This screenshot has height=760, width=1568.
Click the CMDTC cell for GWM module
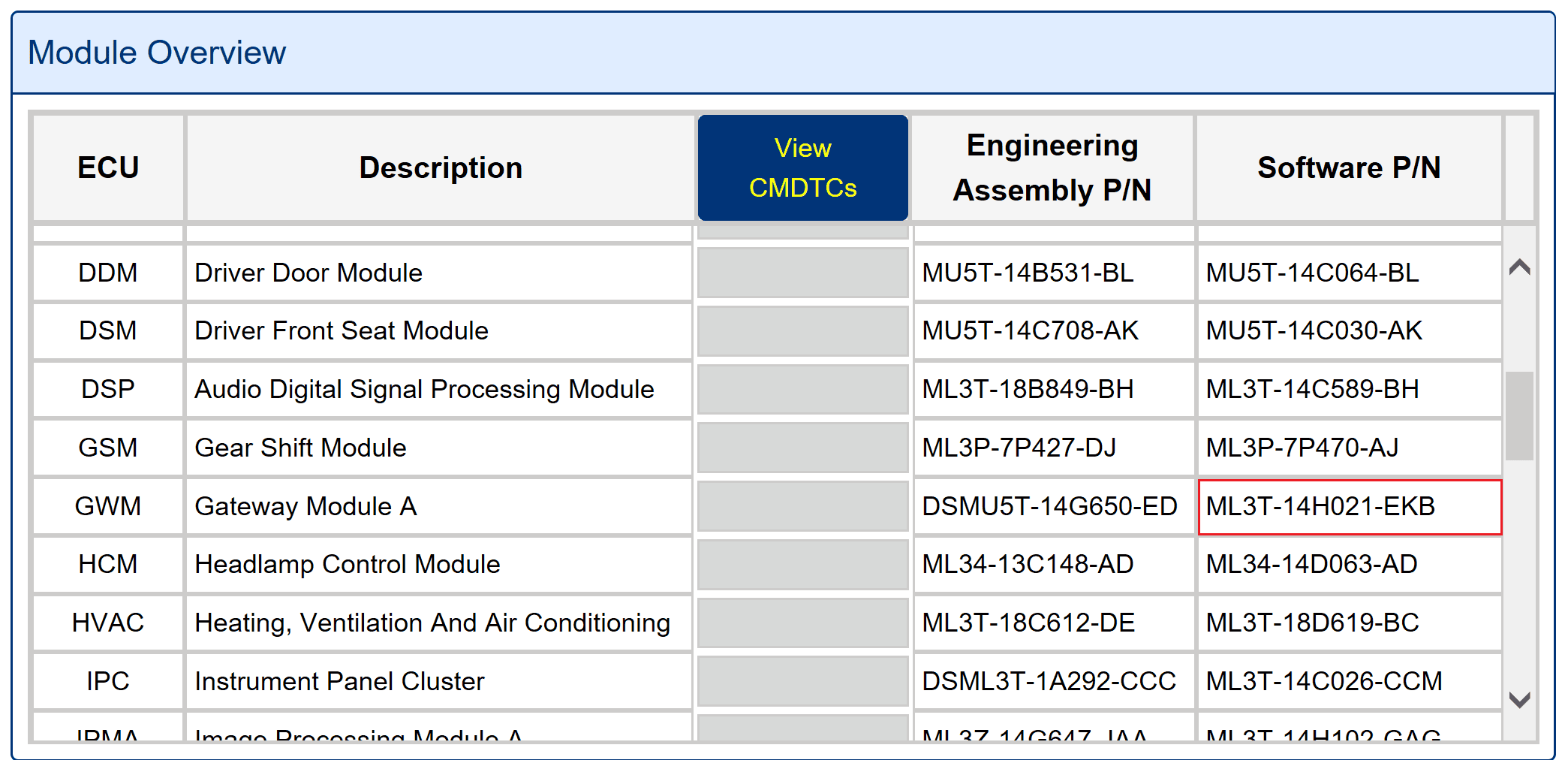802,507
